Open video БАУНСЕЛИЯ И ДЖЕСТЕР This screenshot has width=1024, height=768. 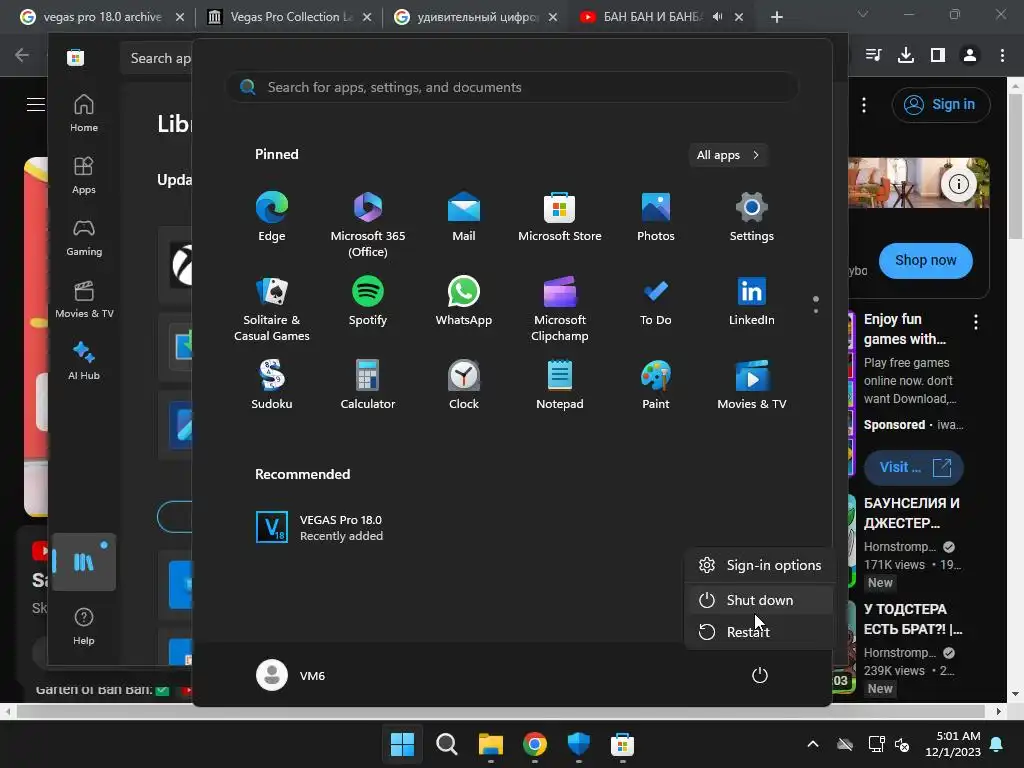(x=912, y=513)
